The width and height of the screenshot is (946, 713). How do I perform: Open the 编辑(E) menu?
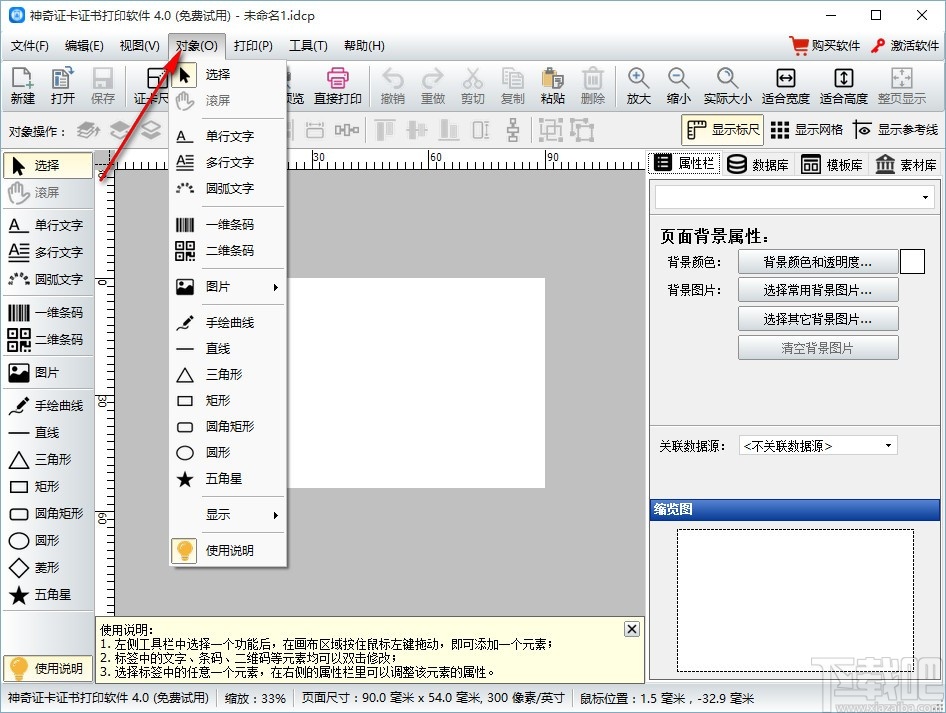coord(84,46)
